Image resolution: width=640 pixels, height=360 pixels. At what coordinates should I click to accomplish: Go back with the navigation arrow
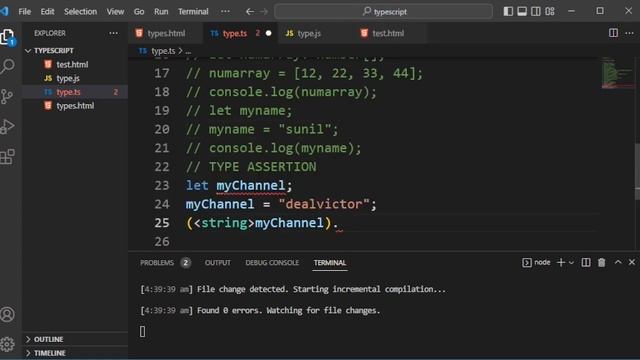(250, 11)
